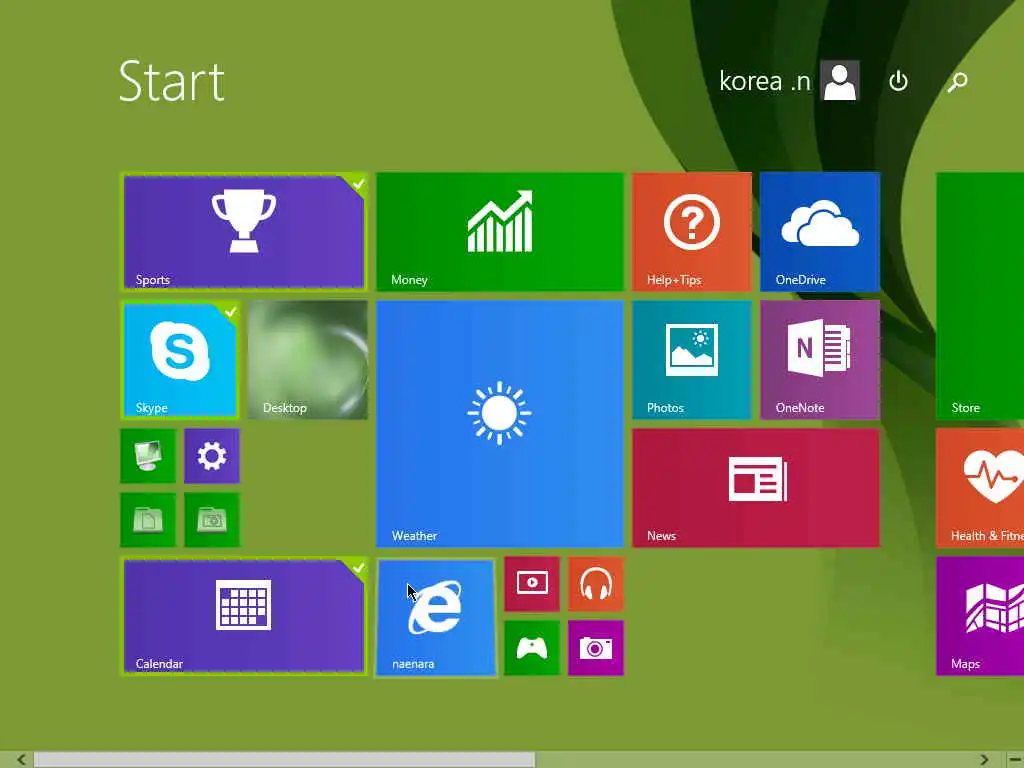Viewport: 1024px width, 768px height.
Task: Open the Money tile with chart icon
Action: (x=500, y=232)
